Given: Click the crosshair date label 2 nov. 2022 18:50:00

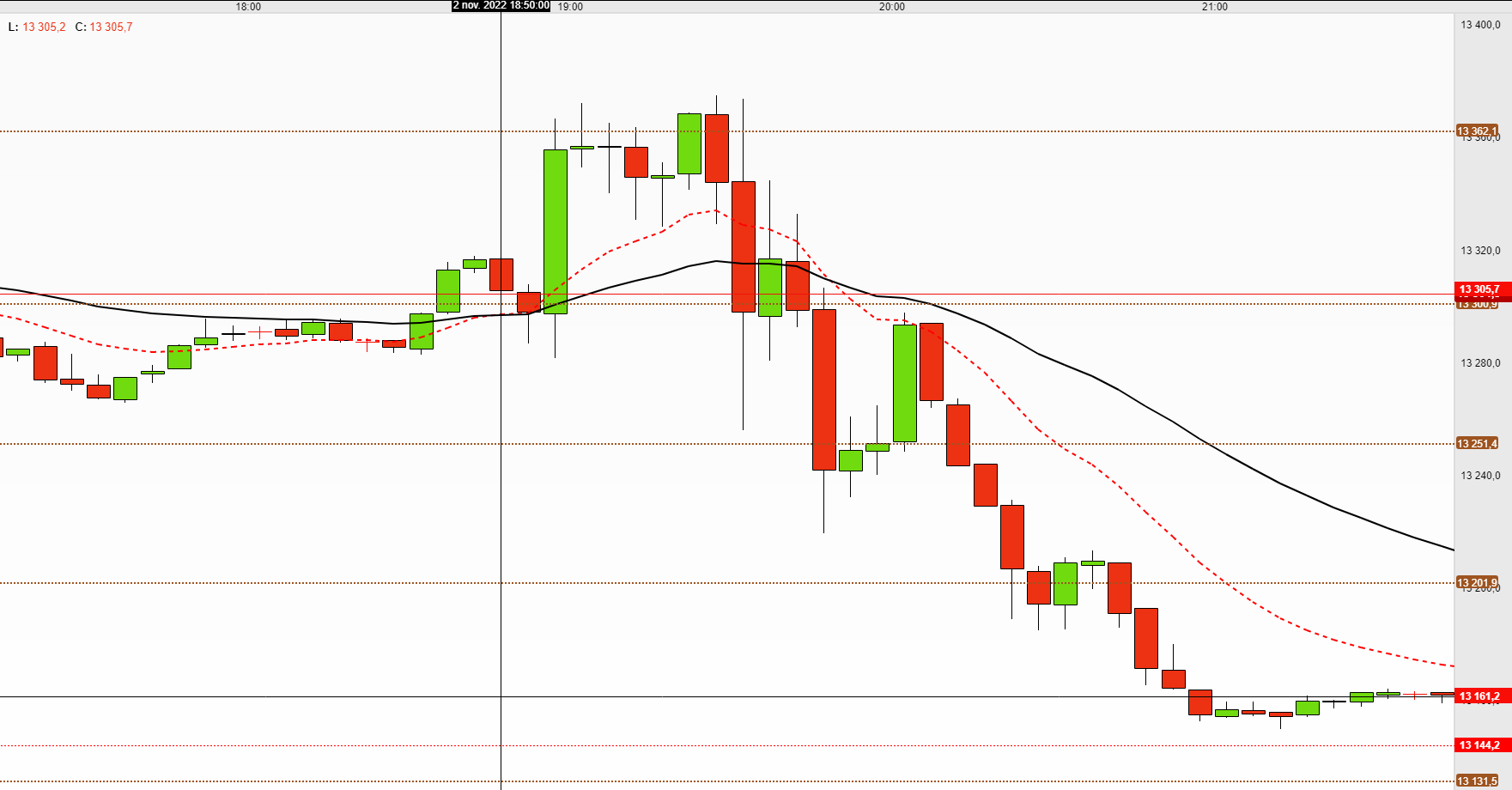Looking at the screenshot, I should click(501, 6).
